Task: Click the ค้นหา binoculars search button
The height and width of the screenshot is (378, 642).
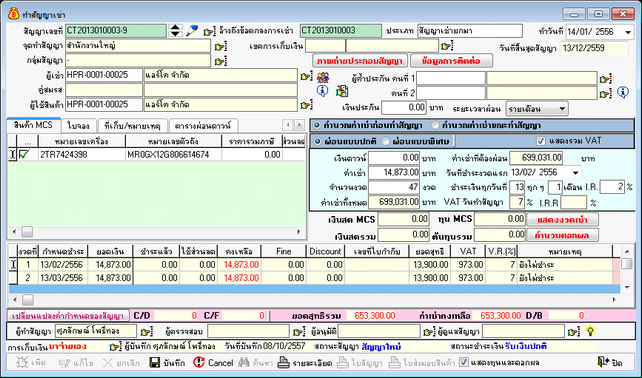Action: point(255,362)
